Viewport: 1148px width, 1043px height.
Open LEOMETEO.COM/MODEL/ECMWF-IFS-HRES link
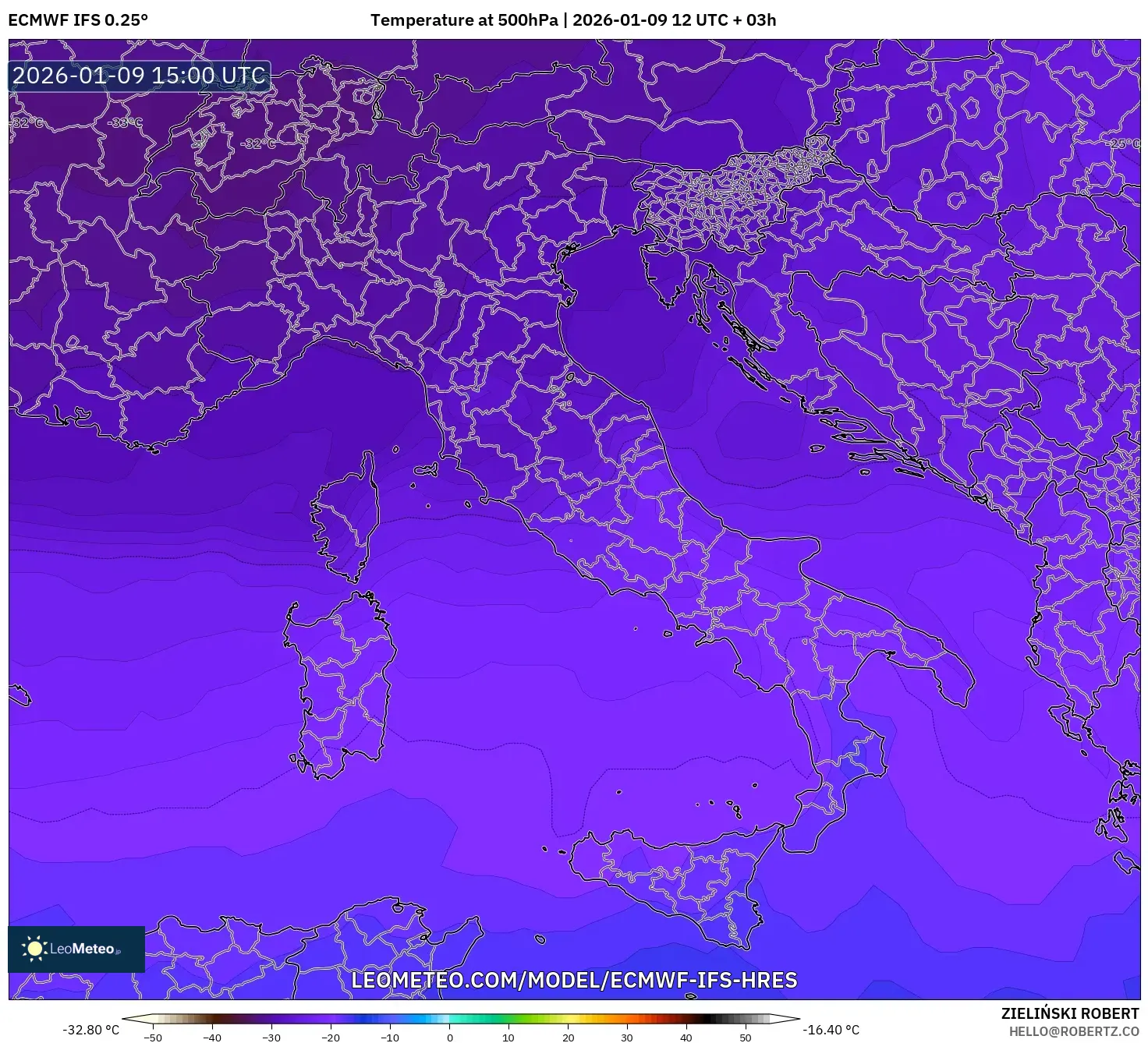(575, 982)
